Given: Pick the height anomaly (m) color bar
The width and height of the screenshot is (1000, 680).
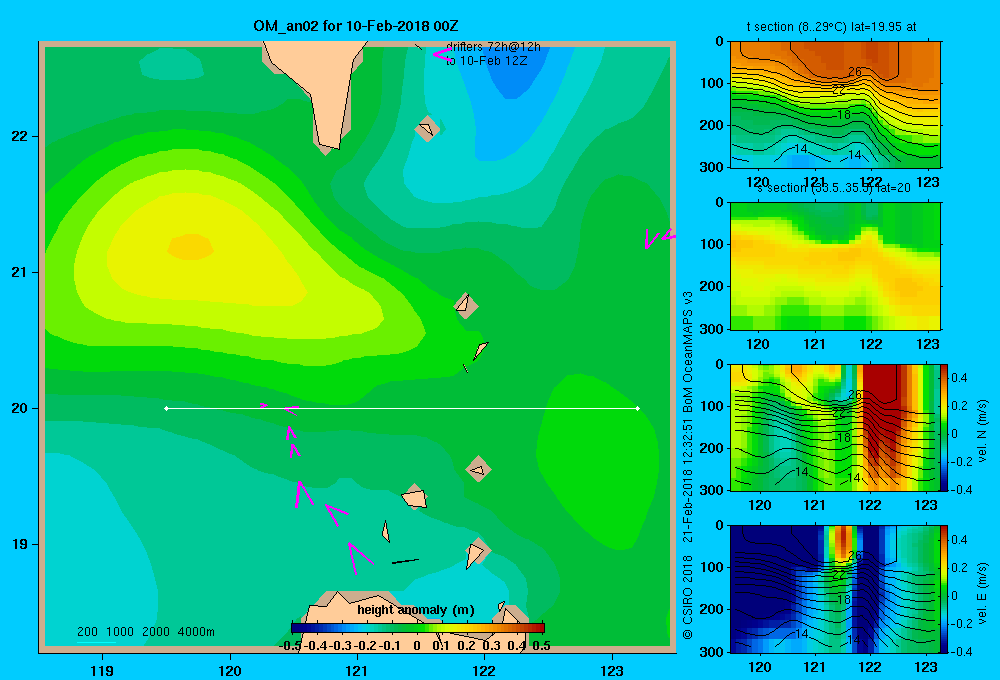Looking at the screenshot, I should click(x=418, y=628).
